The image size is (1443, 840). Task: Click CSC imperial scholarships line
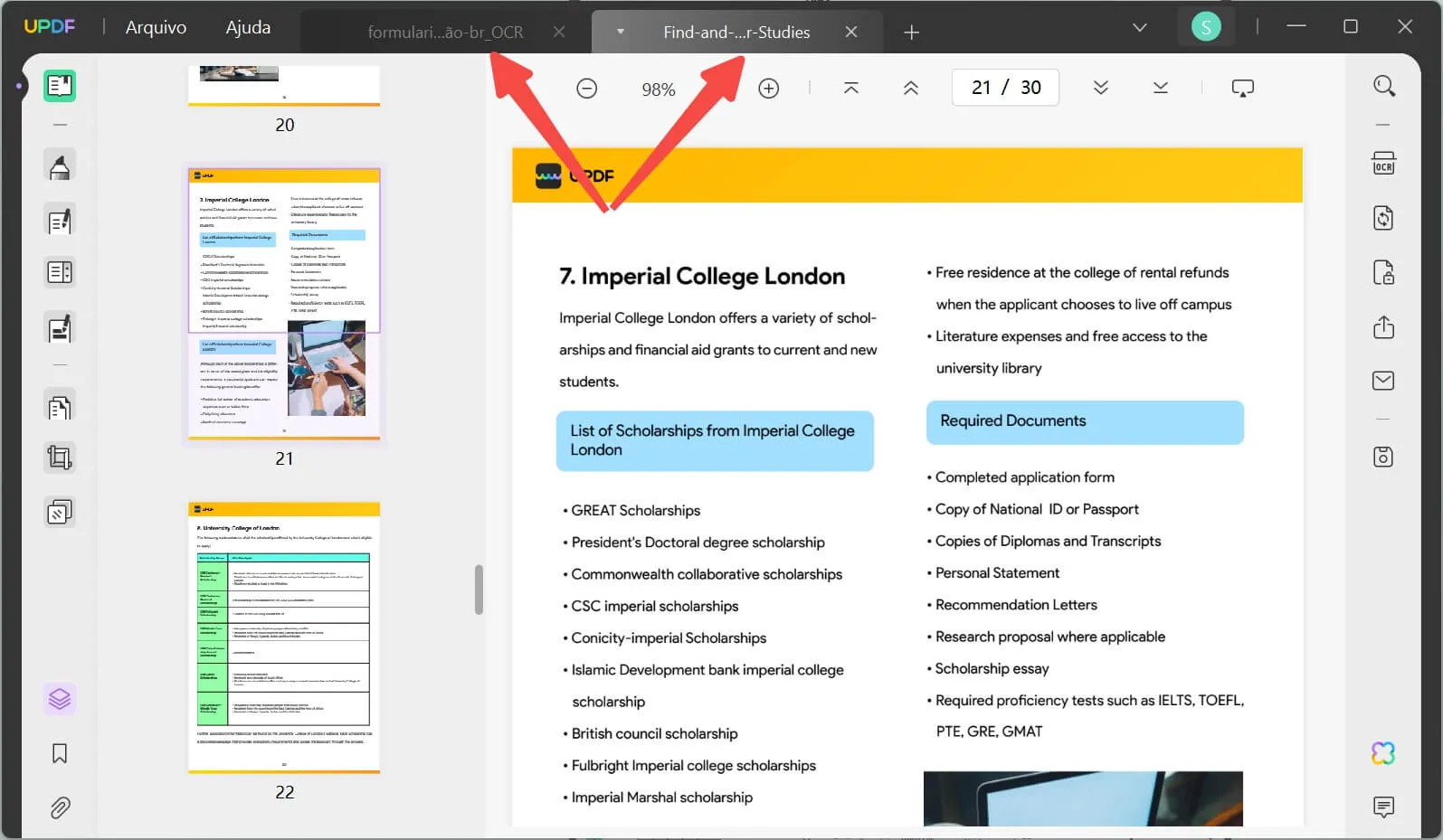[x=650, y=606]
